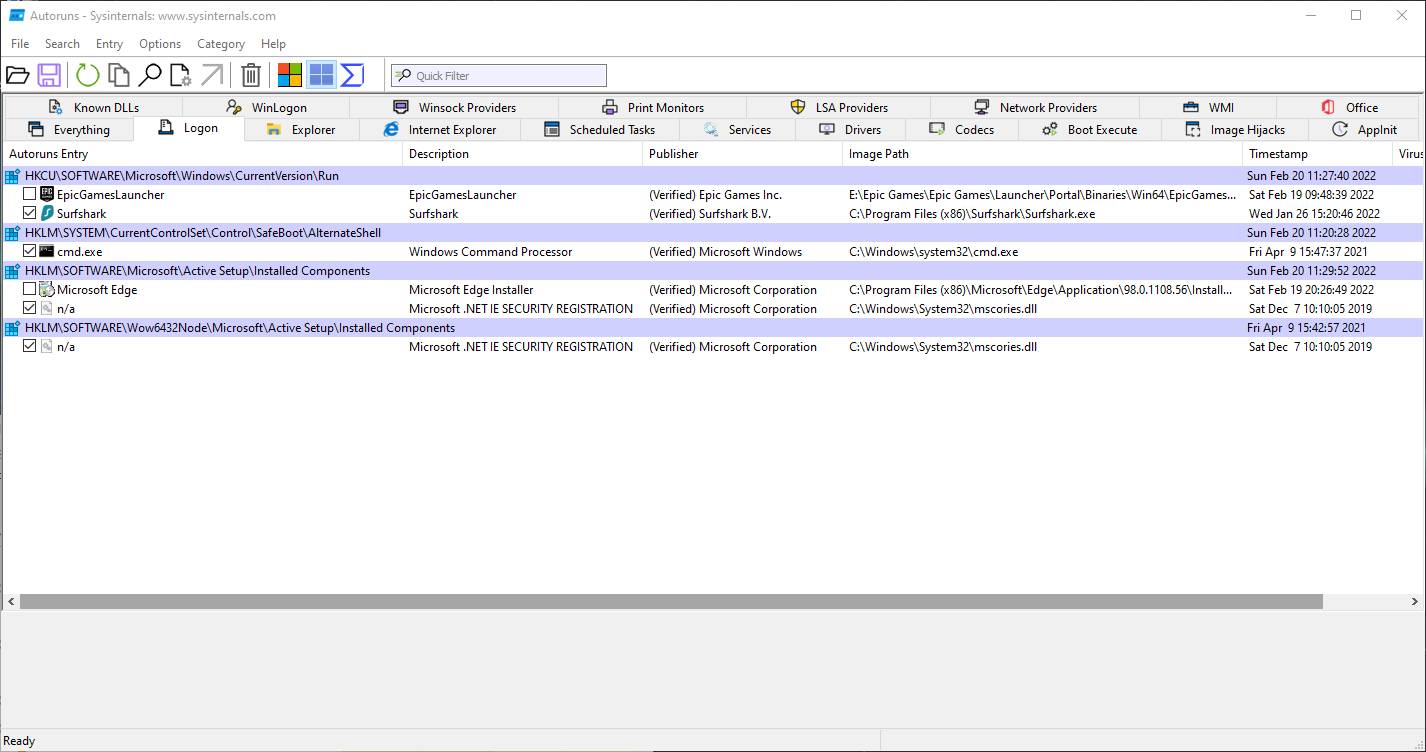Click the registry icon beside SafeBoot AlternateShell key

(x=12, y=233)
